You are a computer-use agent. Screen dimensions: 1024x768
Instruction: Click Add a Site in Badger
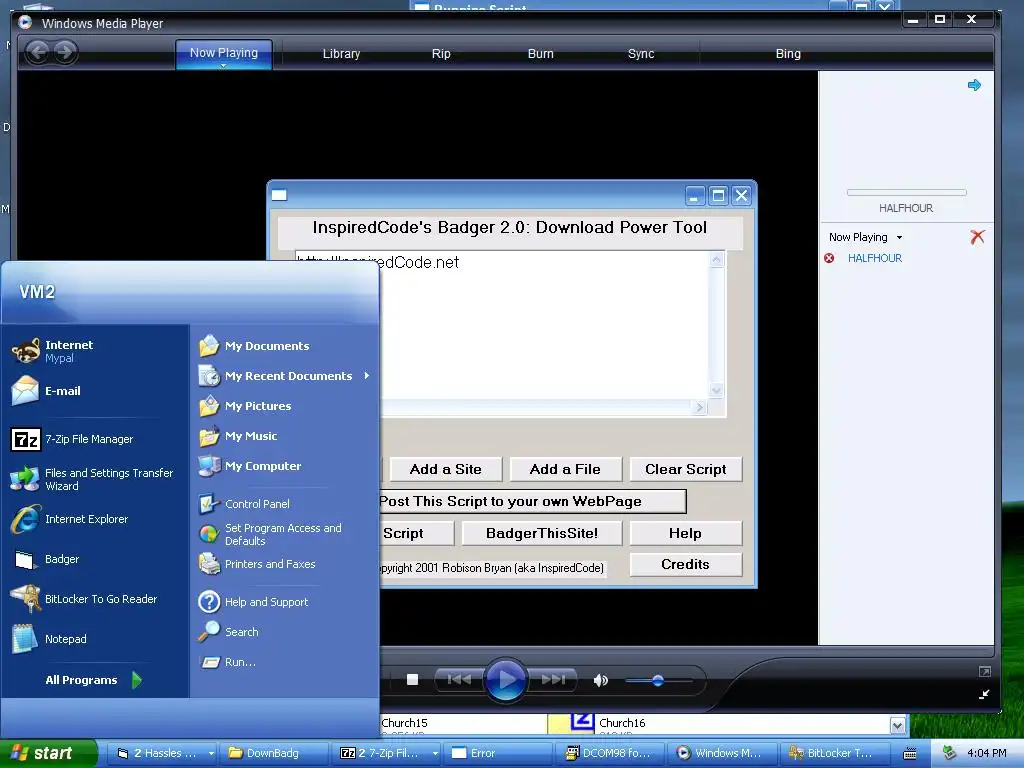coord(445,470)
